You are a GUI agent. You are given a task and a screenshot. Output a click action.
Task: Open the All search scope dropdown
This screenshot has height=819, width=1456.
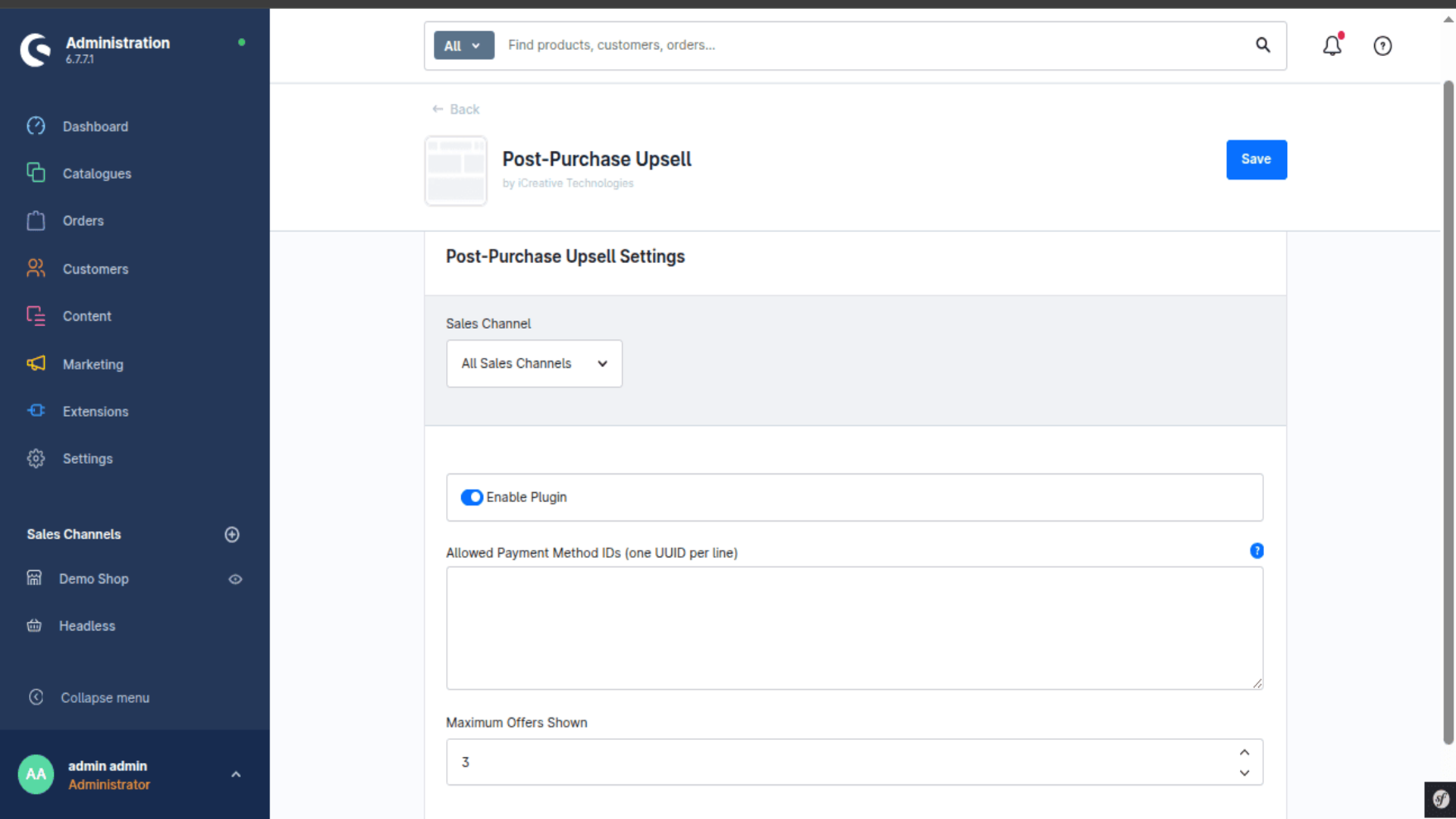[x=463, y=45]
